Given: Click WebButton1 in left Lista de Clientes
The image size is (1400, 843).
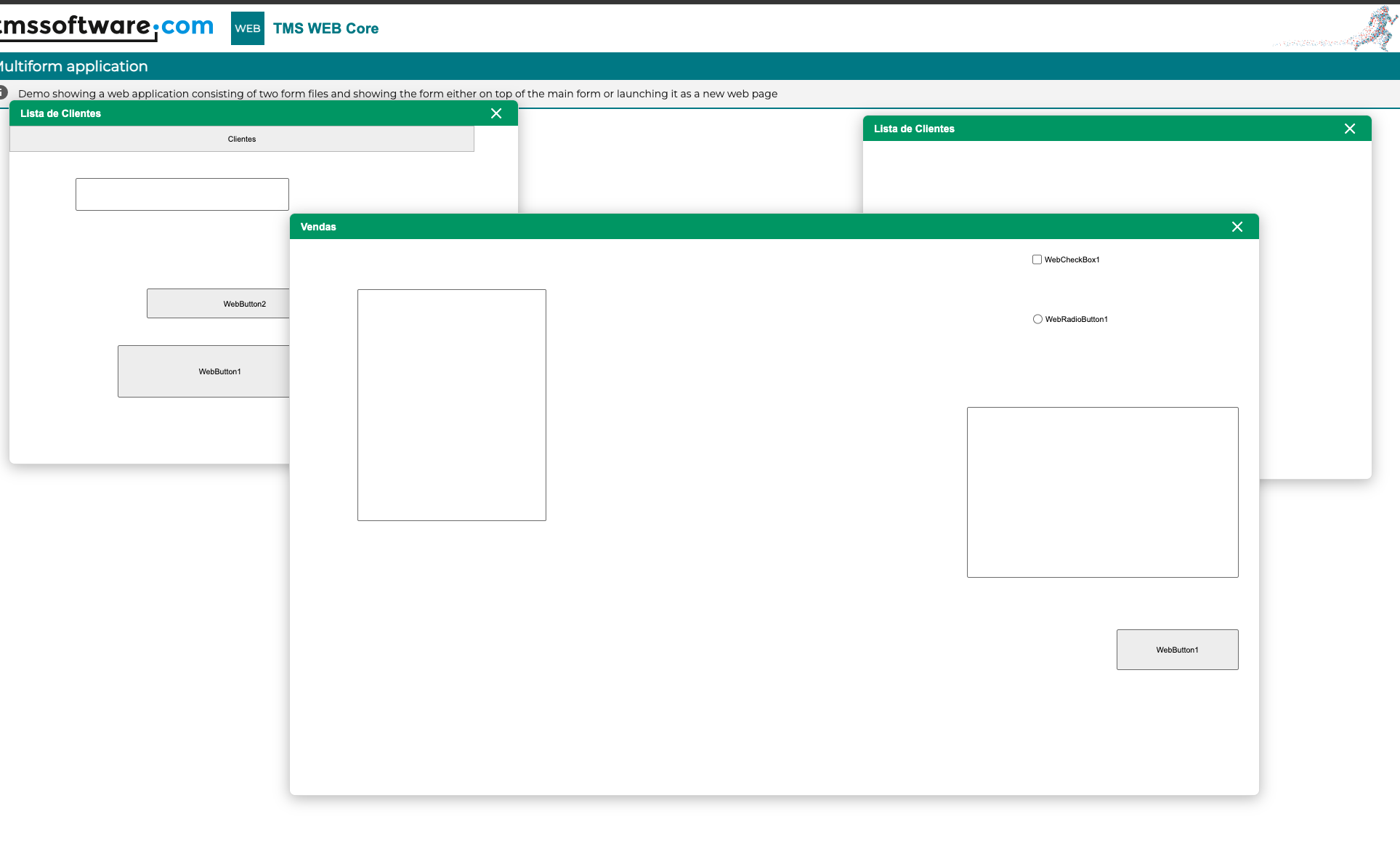Looking at the screenshot, I should (203, 371).
